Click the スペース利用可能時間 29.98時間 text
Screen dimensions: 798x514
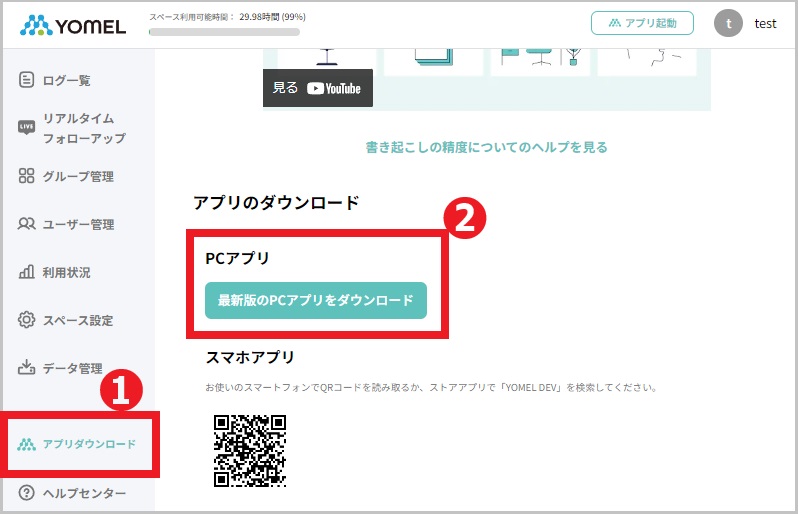click(227, 17)
